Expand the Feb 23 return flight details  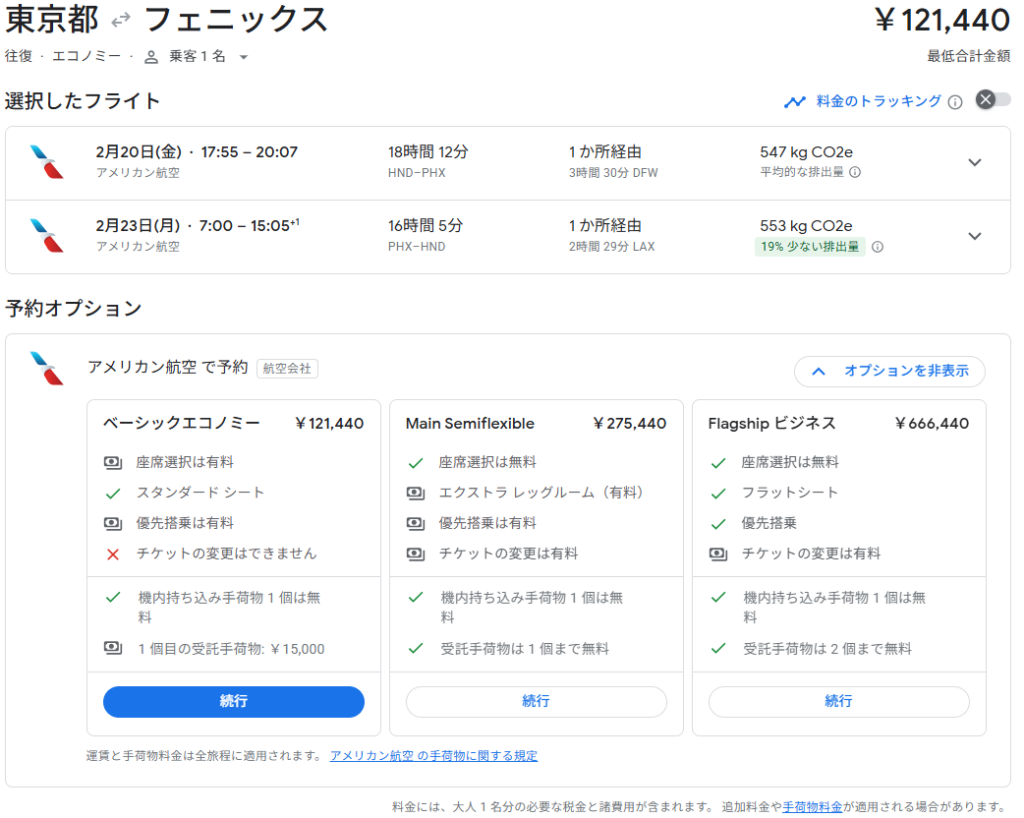coord(975,236)
